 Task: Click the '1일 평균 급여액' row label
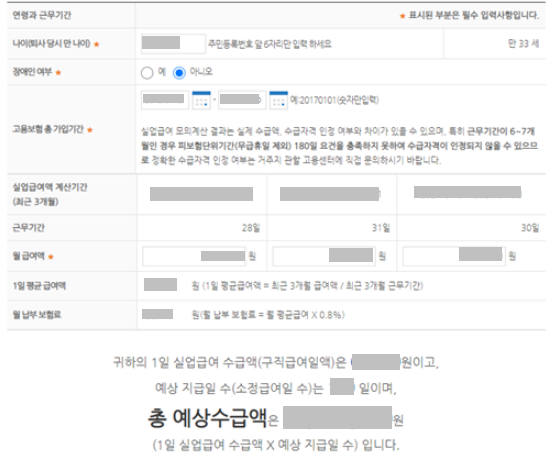coord(39,286)
